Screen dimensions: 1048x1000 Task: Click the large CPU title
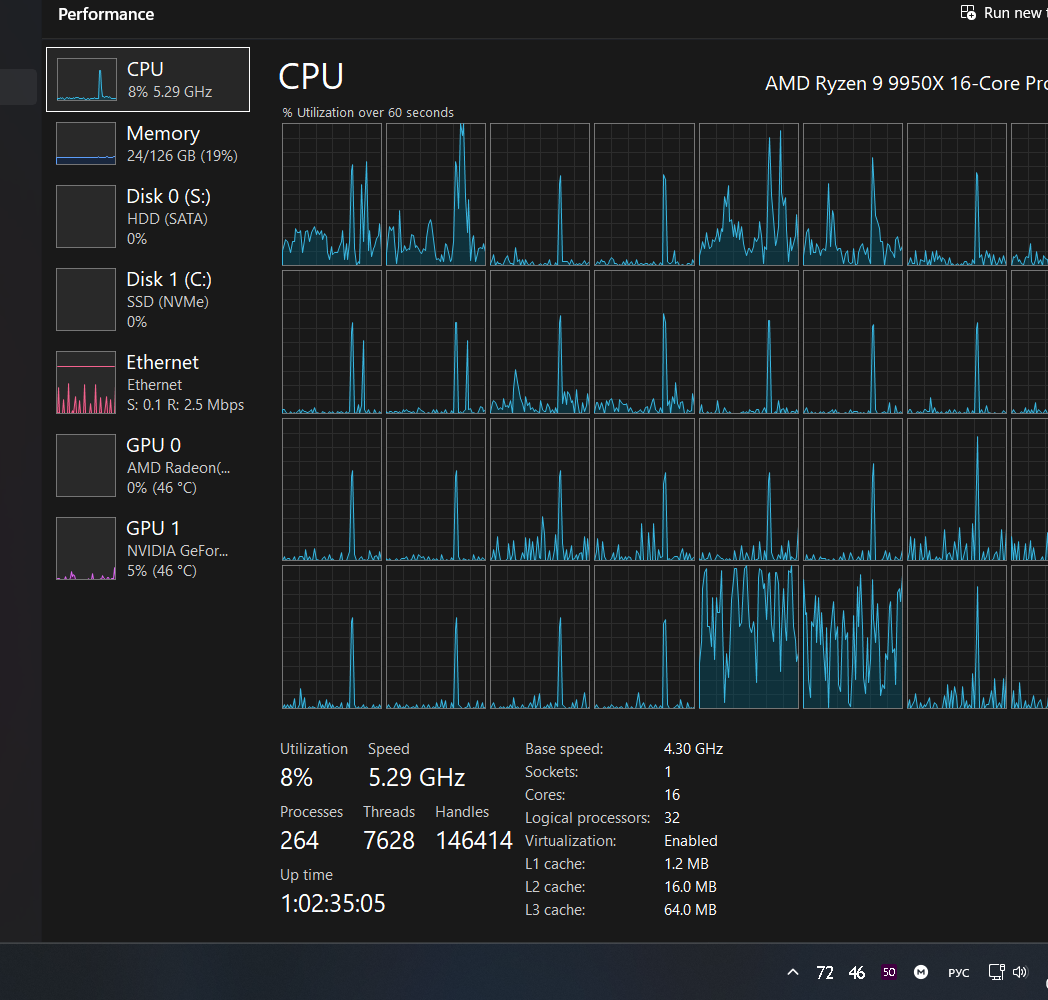click(x=311, y=76)
